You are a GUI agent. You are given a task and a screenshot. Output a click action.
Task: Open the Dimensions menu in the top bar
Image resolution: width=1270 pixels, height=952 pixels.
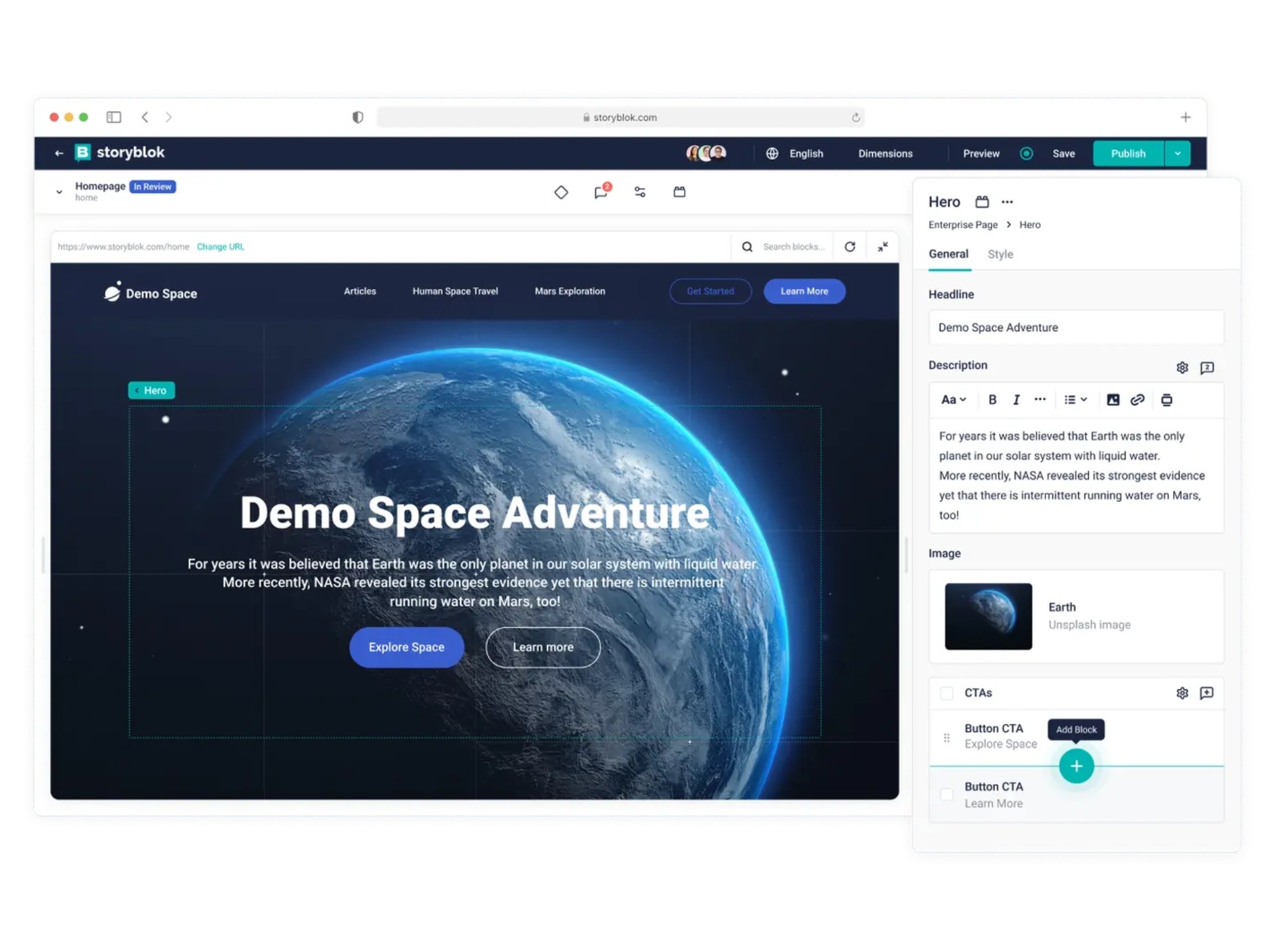pyautogui.click(x=885, y=153)
